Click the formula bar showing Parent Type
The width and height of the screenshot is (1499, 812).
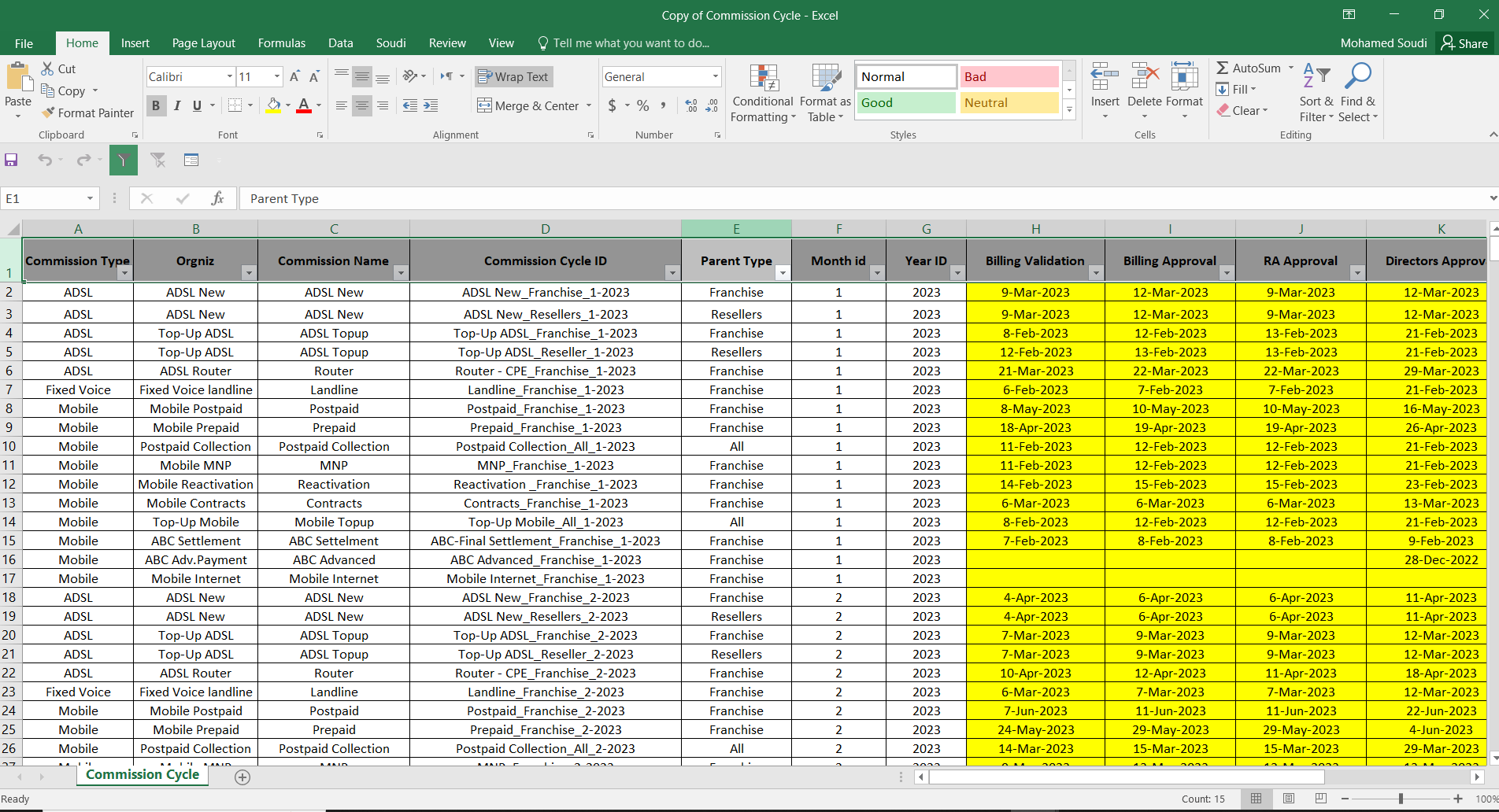pos(862,198)
